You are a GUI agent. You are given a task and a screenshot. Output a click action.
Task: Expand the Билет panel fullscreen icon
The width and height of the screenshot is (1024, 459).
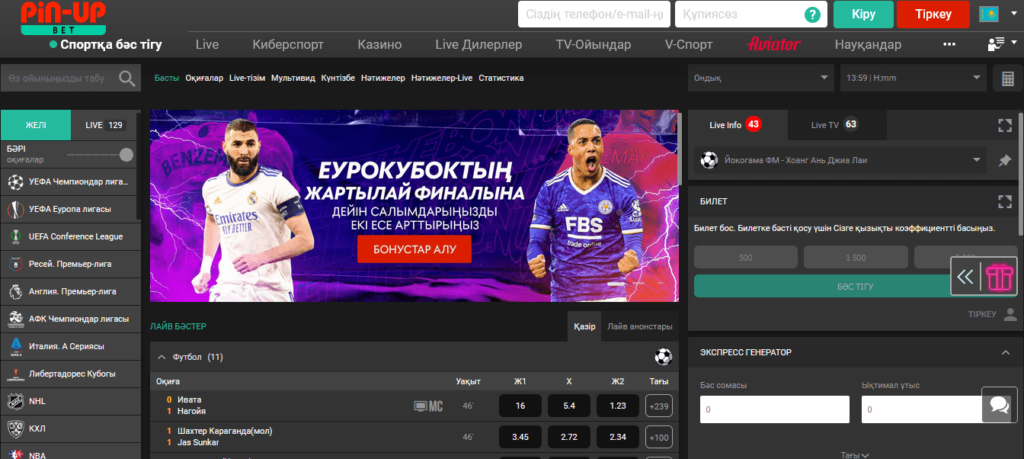1004,201
